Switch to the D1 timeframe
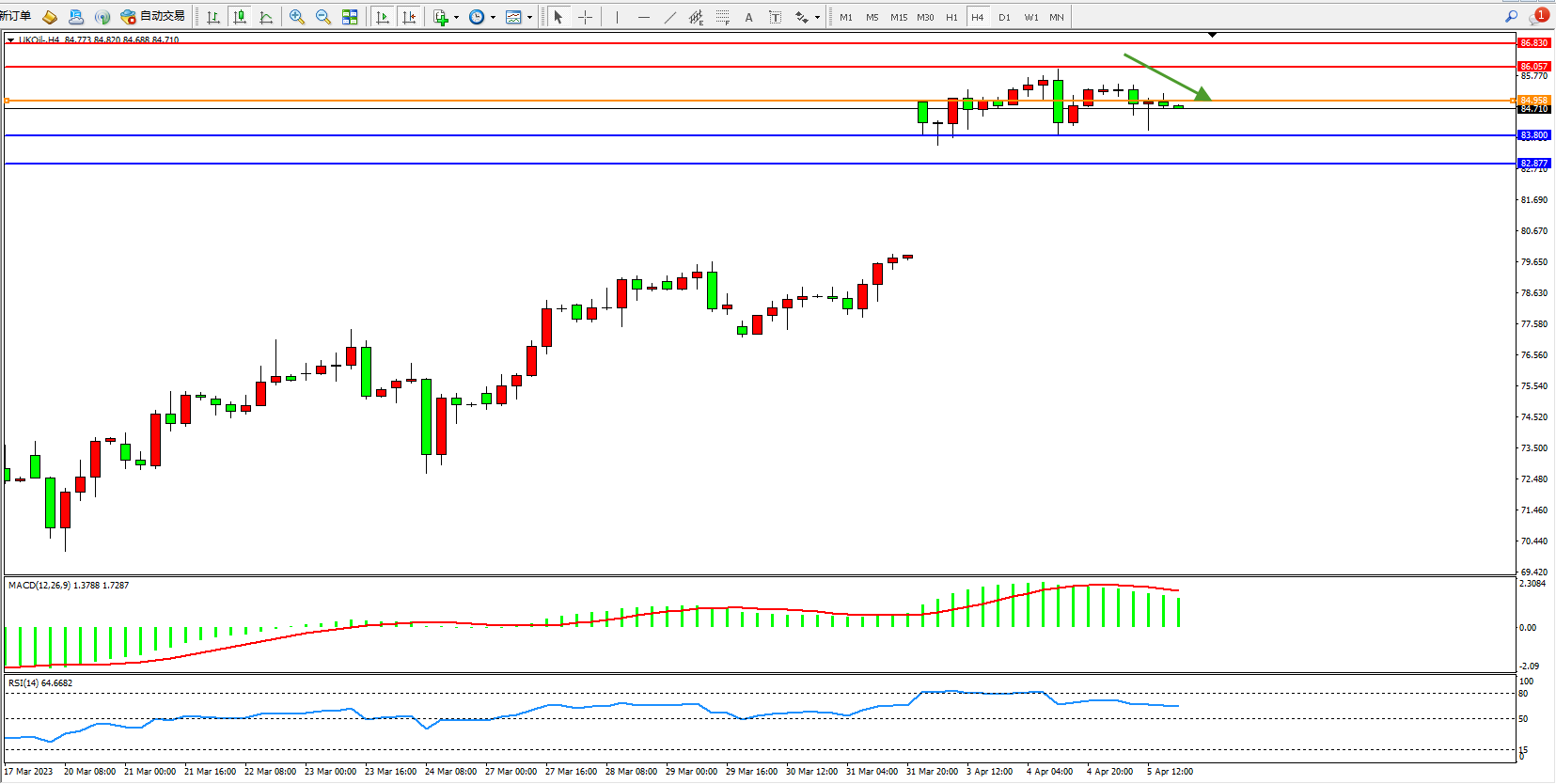Viewport: 1556px width, 784px height. tap(1004, 17)
